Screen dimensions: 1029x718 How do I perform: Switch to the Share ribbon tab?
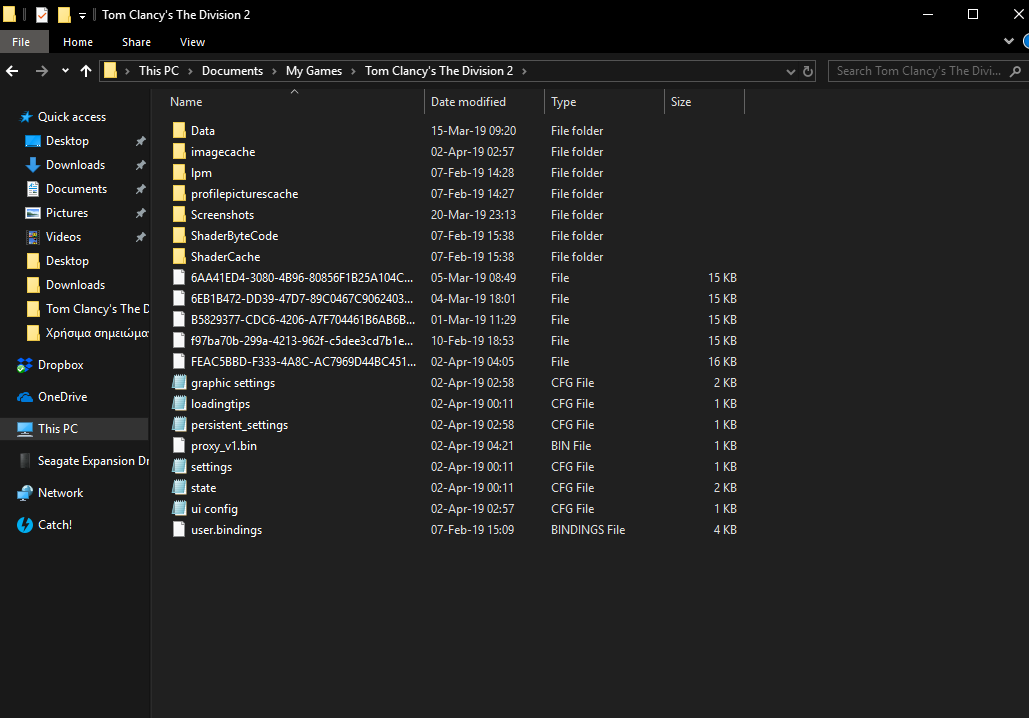[136, 42]
